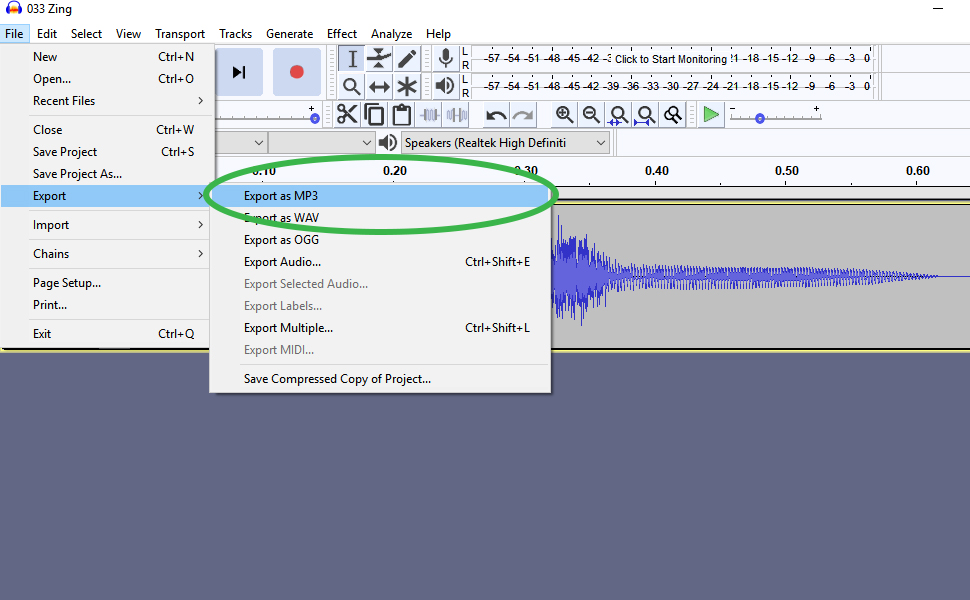Click the Fit Project zoom icon

pos(645,114)
